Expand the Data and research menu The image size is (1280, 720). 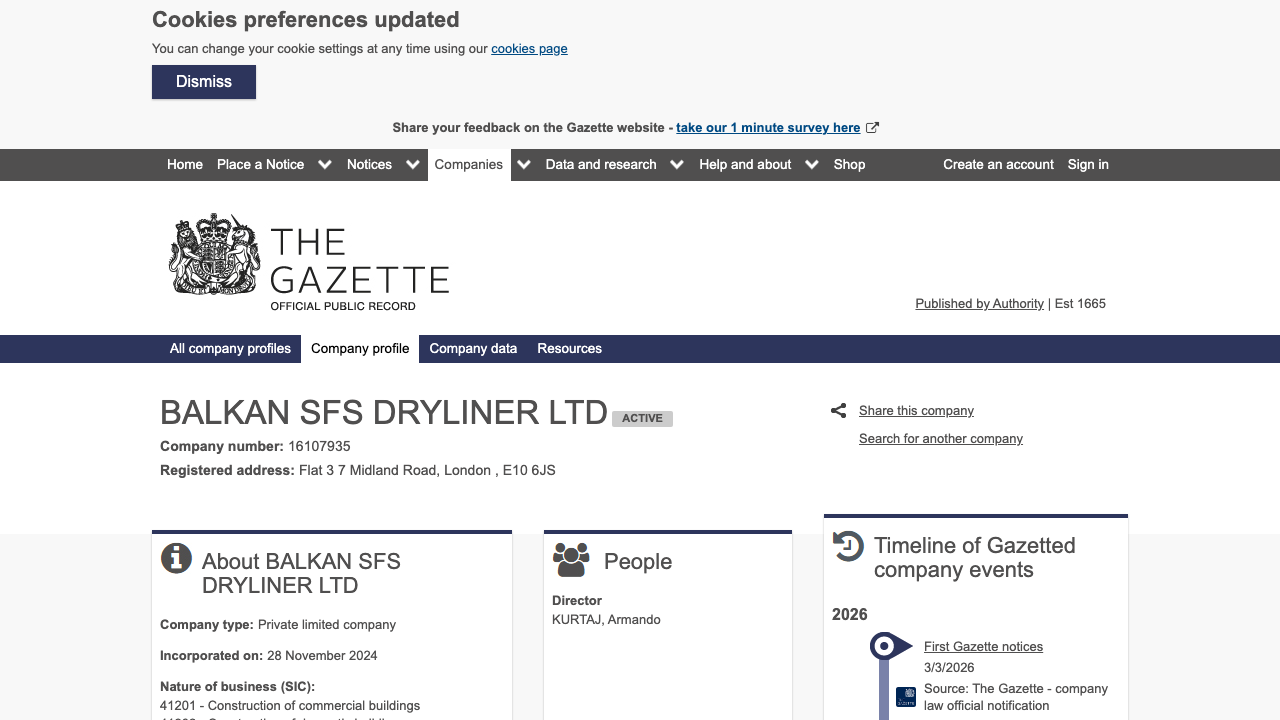(677, 164)
